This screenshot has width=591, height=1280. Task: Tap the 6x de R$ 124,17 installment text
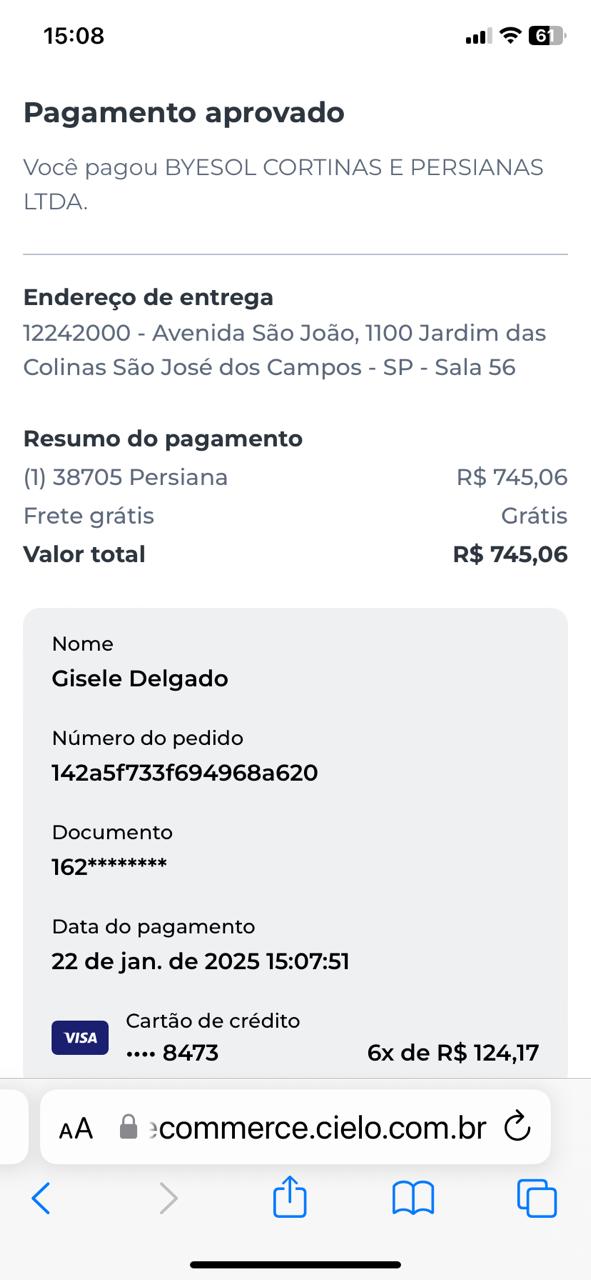[453, 1052]
